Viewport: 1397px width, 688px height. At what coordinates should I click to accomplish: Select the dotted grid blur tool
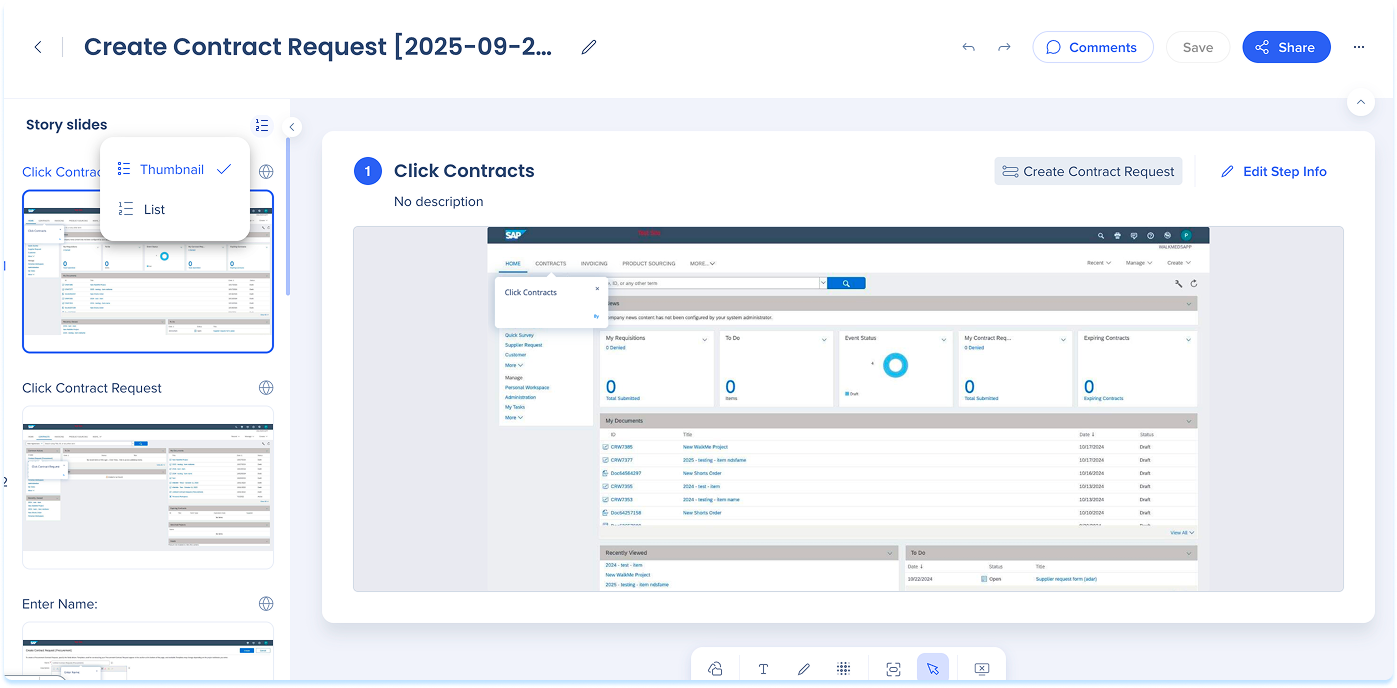843,669
